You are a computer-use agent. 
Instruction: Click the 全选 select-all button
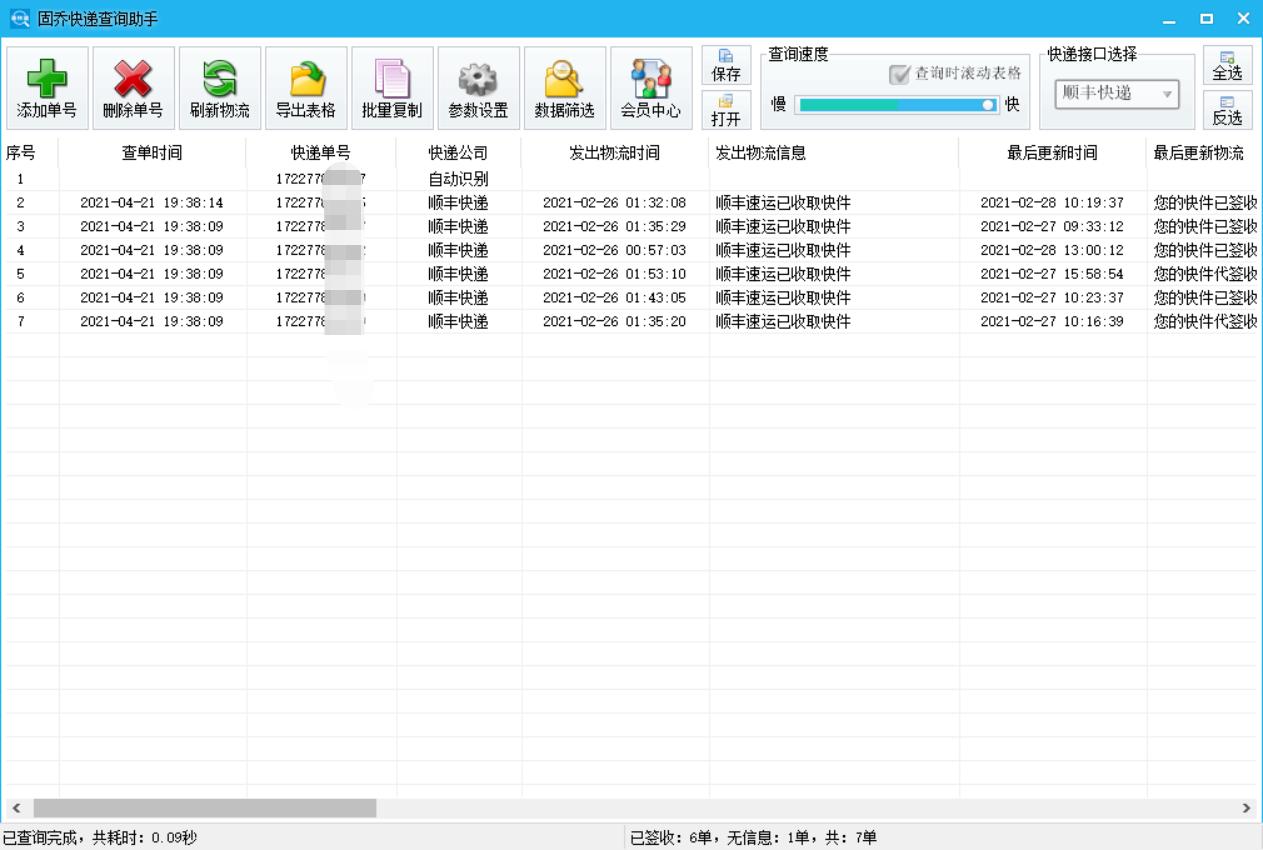[1227, 66]
